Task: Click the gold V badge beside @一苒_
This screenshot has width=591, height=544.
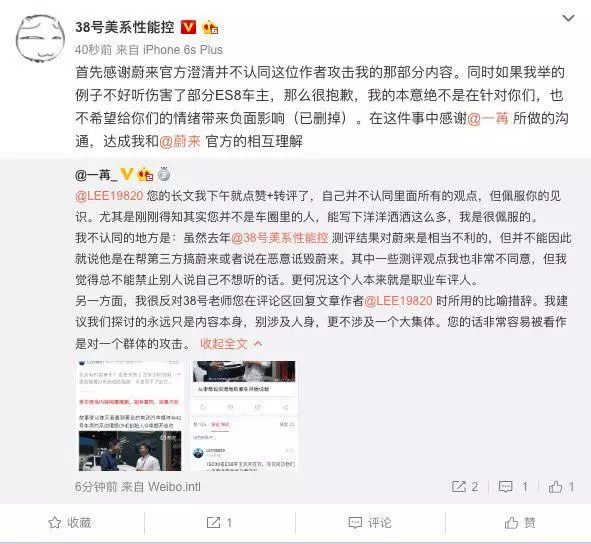Action: pos(126,174)
